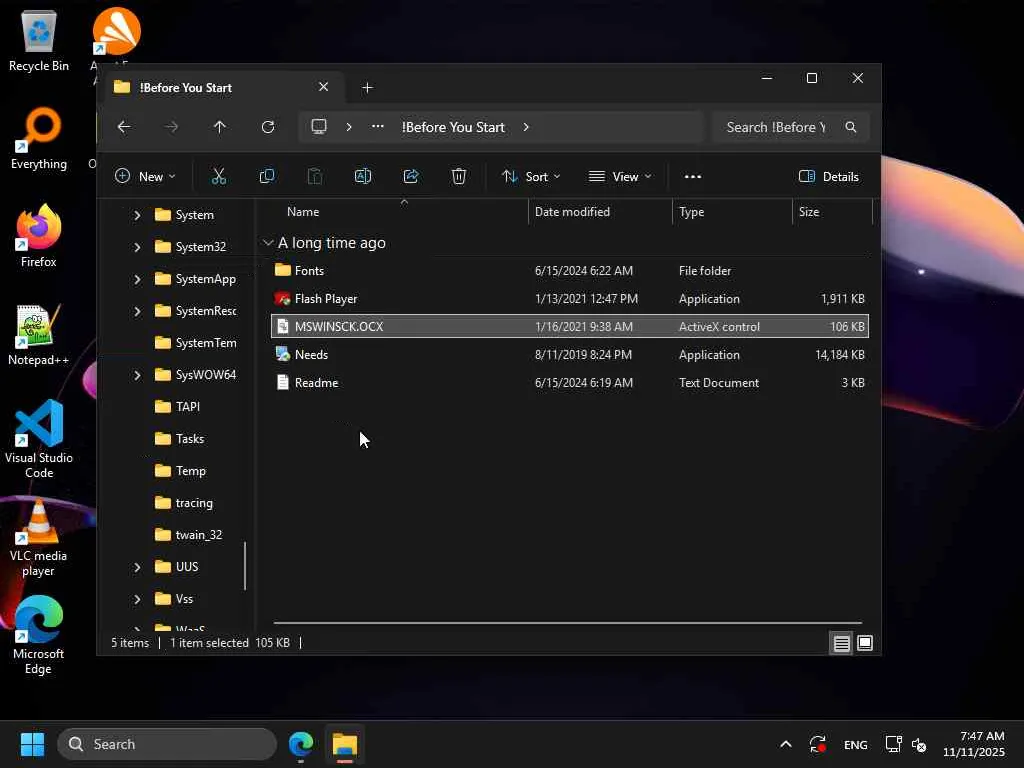The height and width of the screenshot is (768, 1024).
Task: Expand the Vss folder in tree
Action: pos(137,599)
